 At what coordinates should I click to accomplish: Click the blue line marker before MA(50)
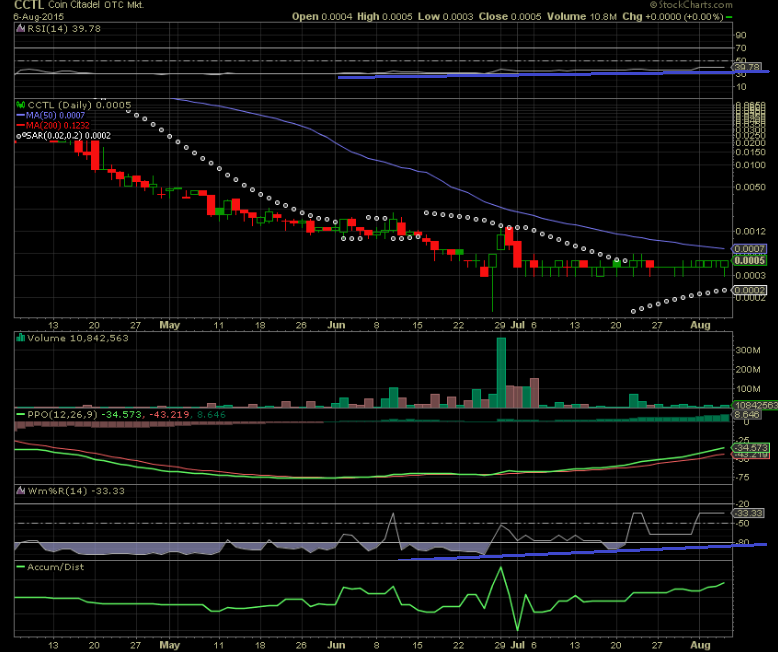(20, 116)
